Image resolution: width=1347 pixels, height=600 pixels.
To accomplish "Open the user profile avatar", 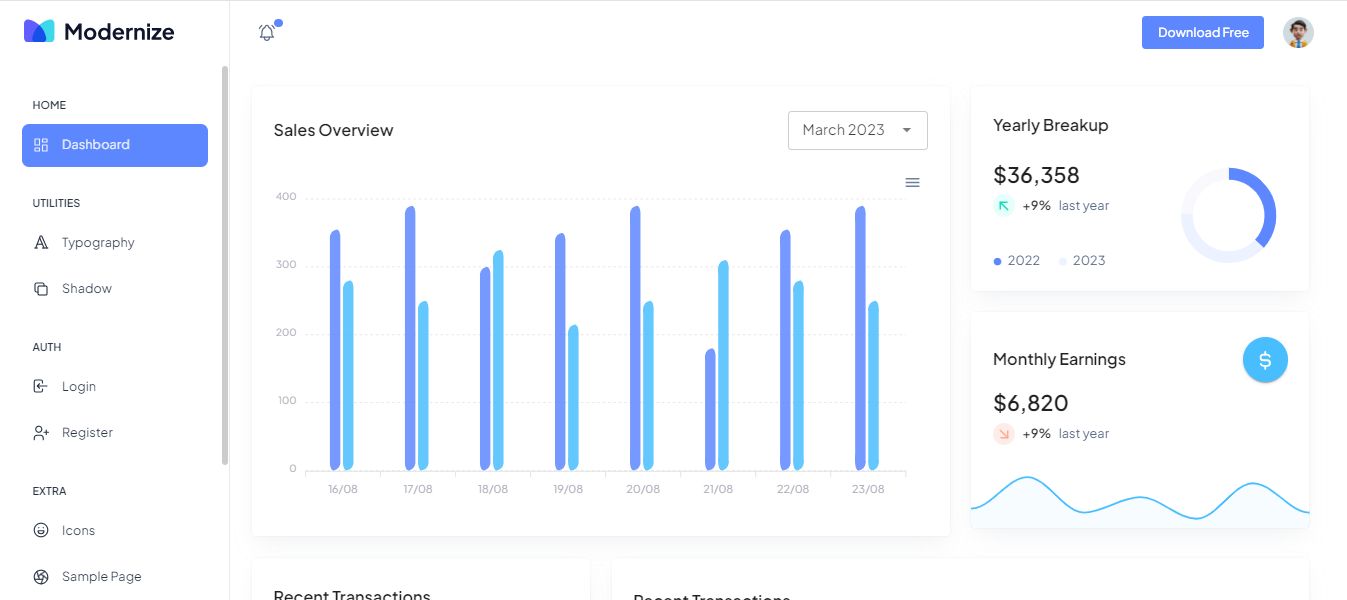I will pos(1298,33).
